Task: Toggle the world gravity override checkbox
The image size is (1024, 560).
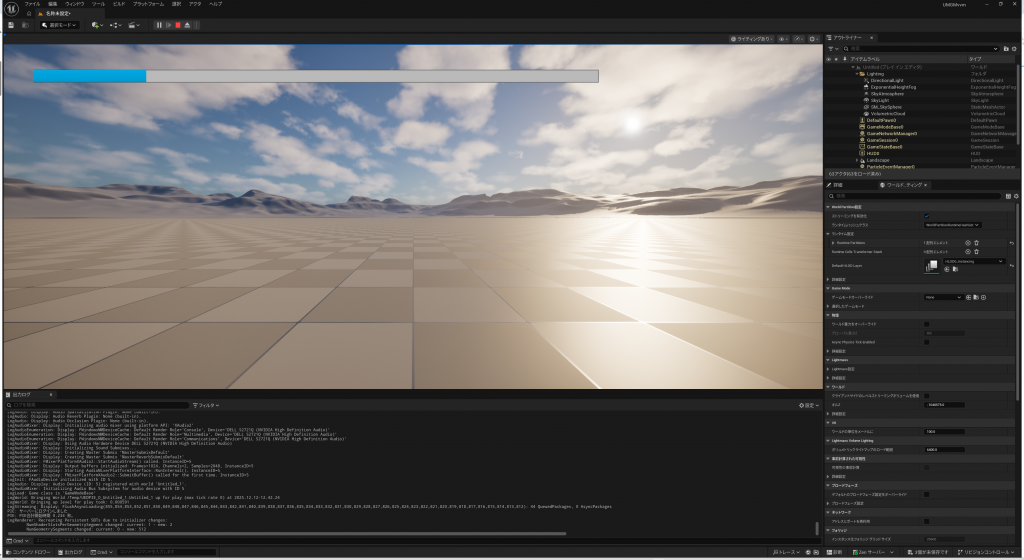Action: point(926,323)
